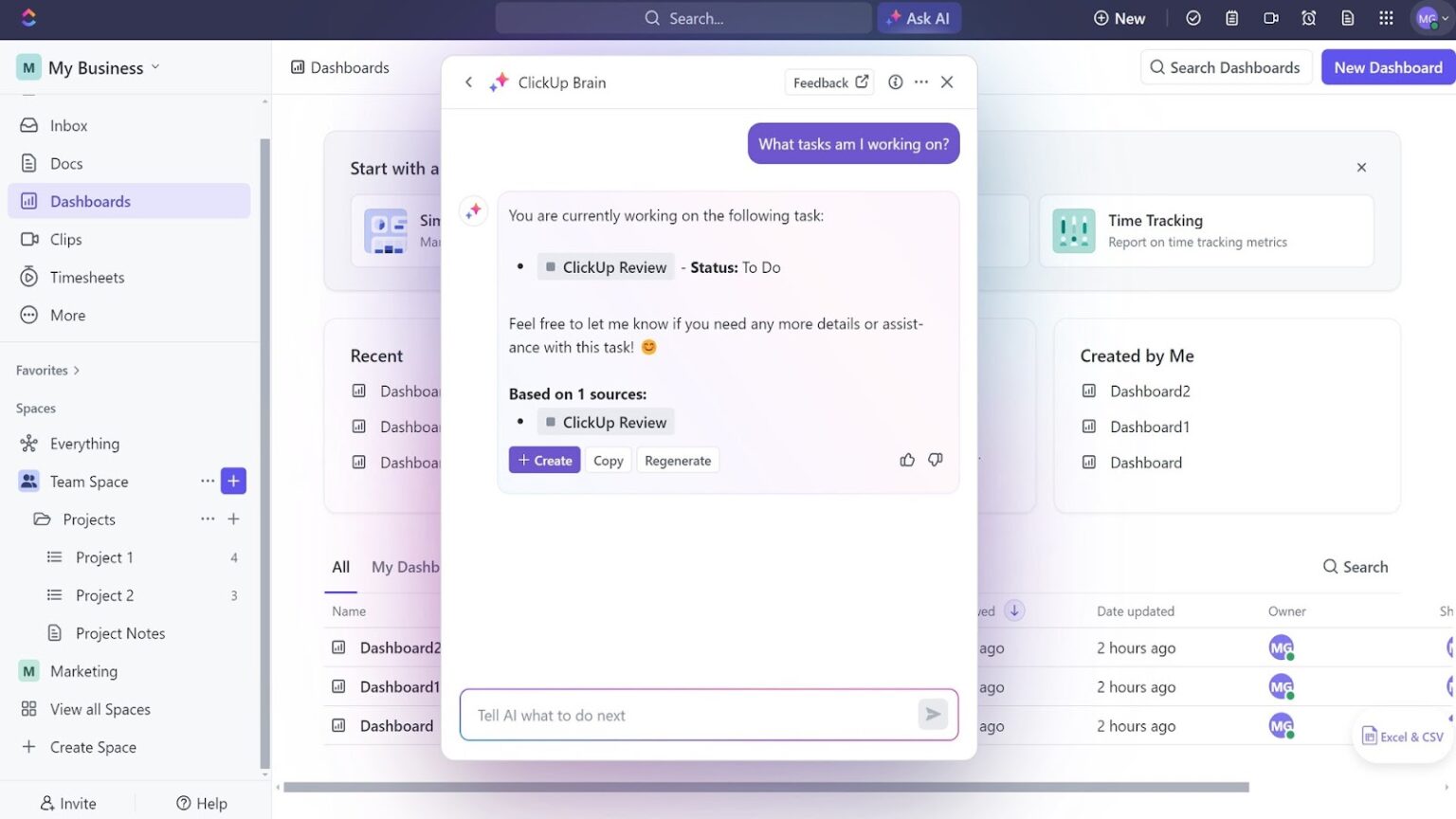Image resolution: width=1456 pixels, height=819 pixels.
Task: Click the Ask AI button in the top bar
Action: tap(918, 17)
